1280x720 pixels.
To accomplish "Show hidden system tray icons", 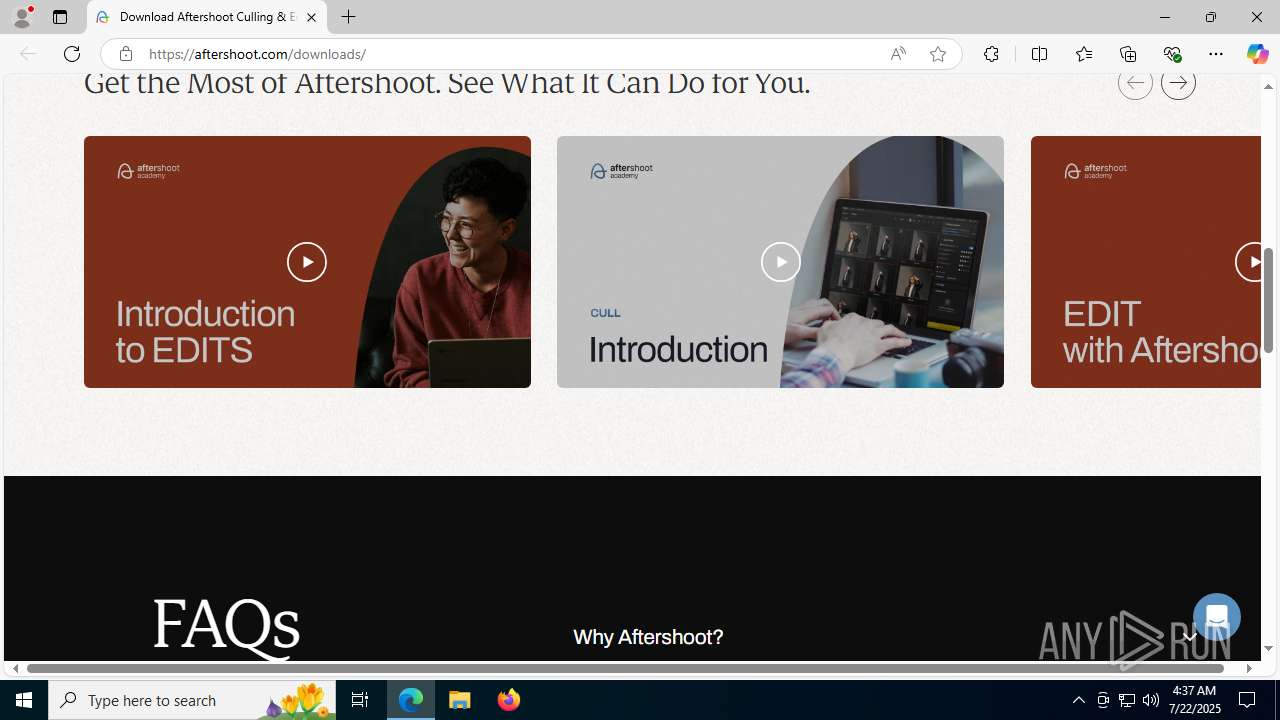I will point(1078,700).
